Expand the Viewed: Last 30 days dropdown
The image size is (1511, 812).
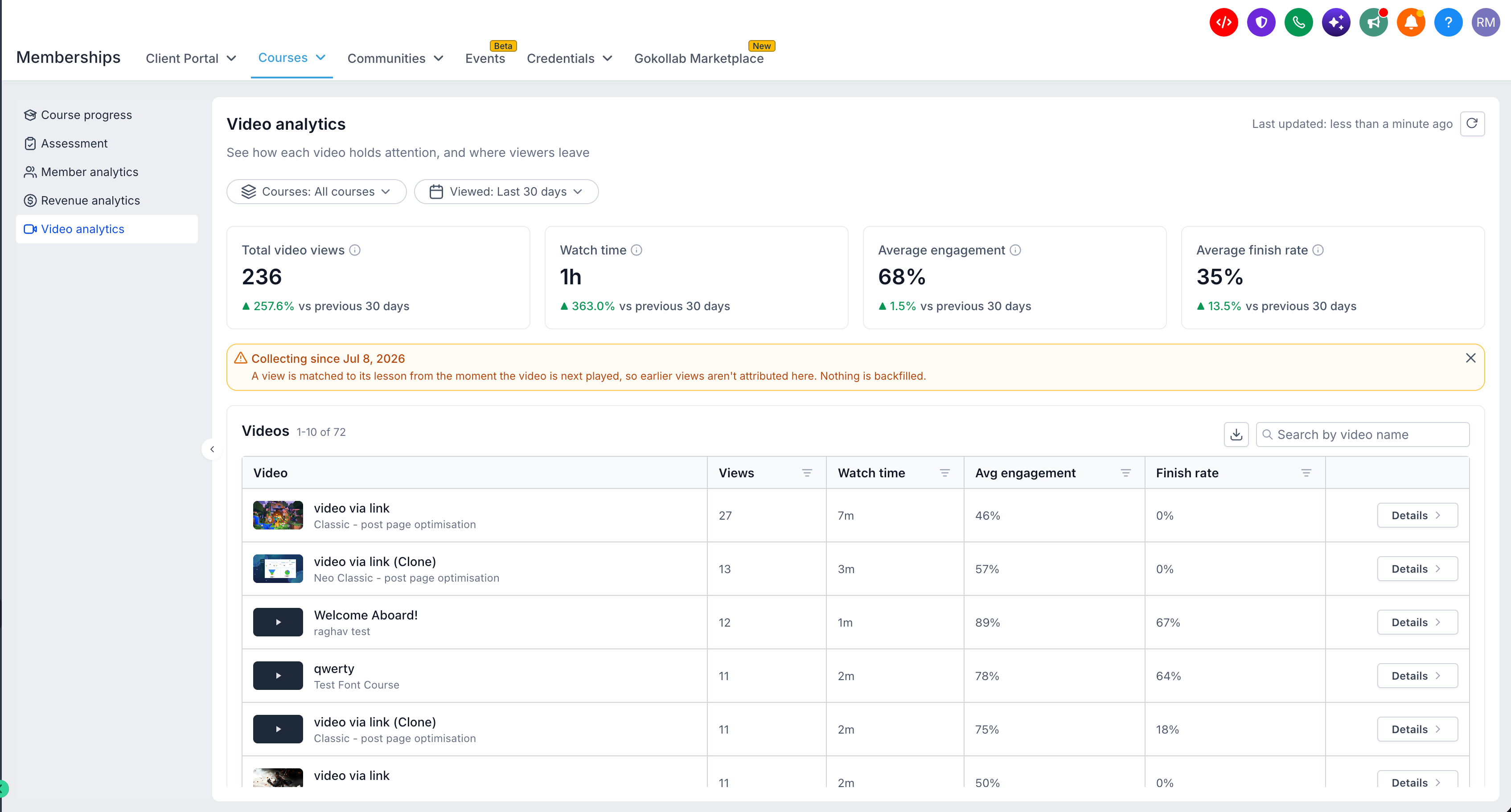(506, 192)
